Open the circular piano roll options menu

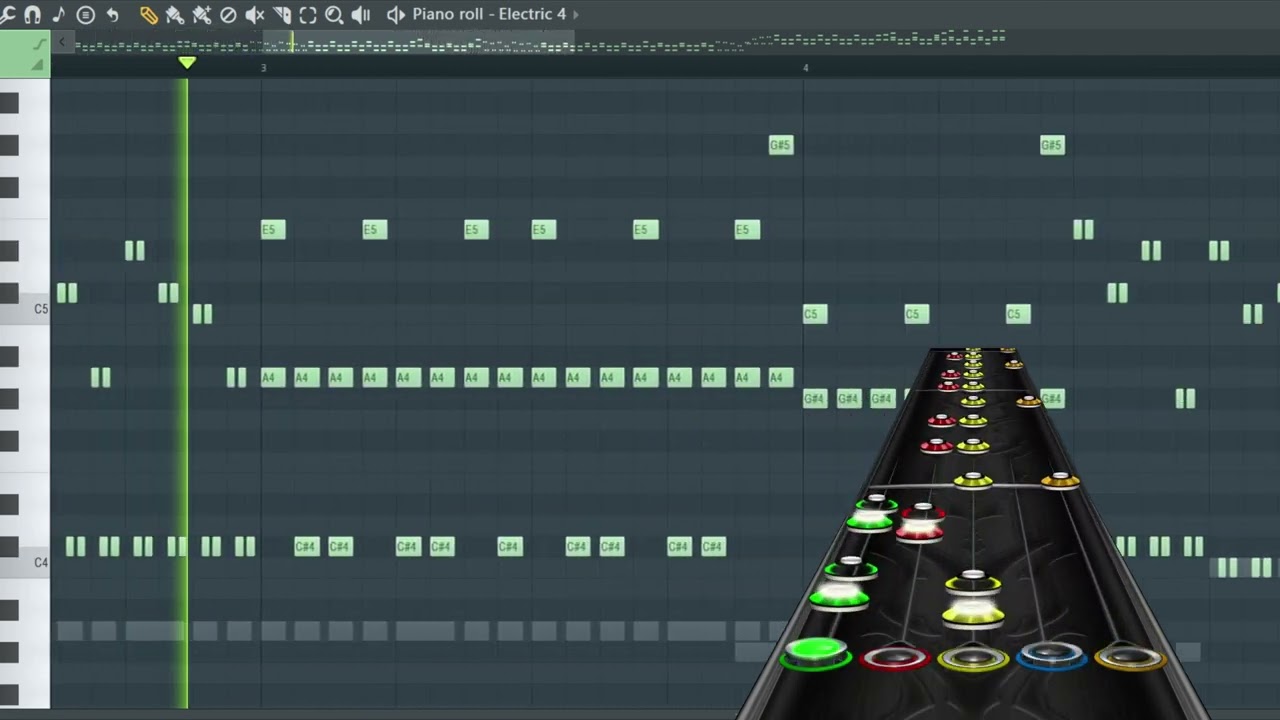pos(85,14)
